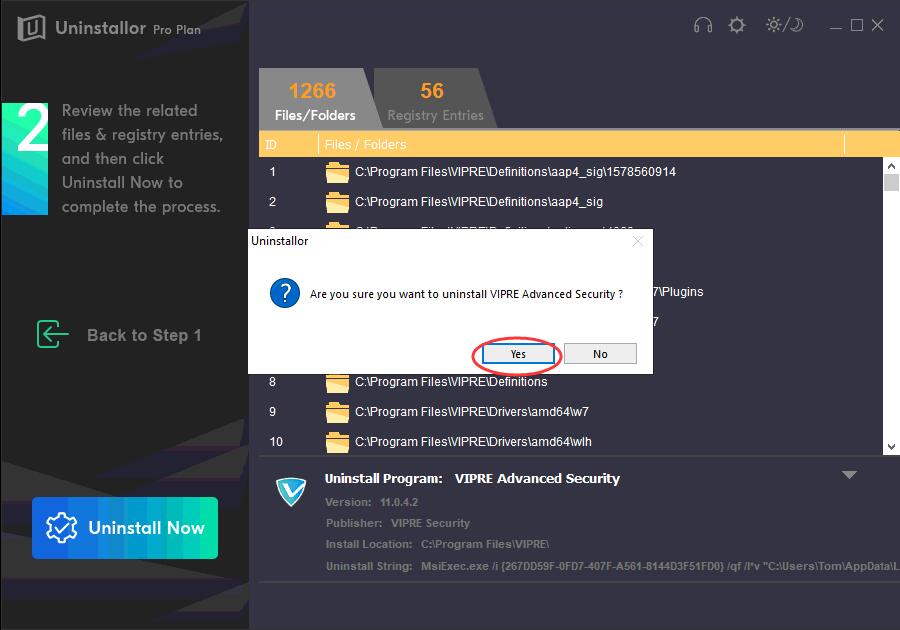Open settings with the gear icon
The height and width of the screenshot is (630, 900).
pos(736,25)
